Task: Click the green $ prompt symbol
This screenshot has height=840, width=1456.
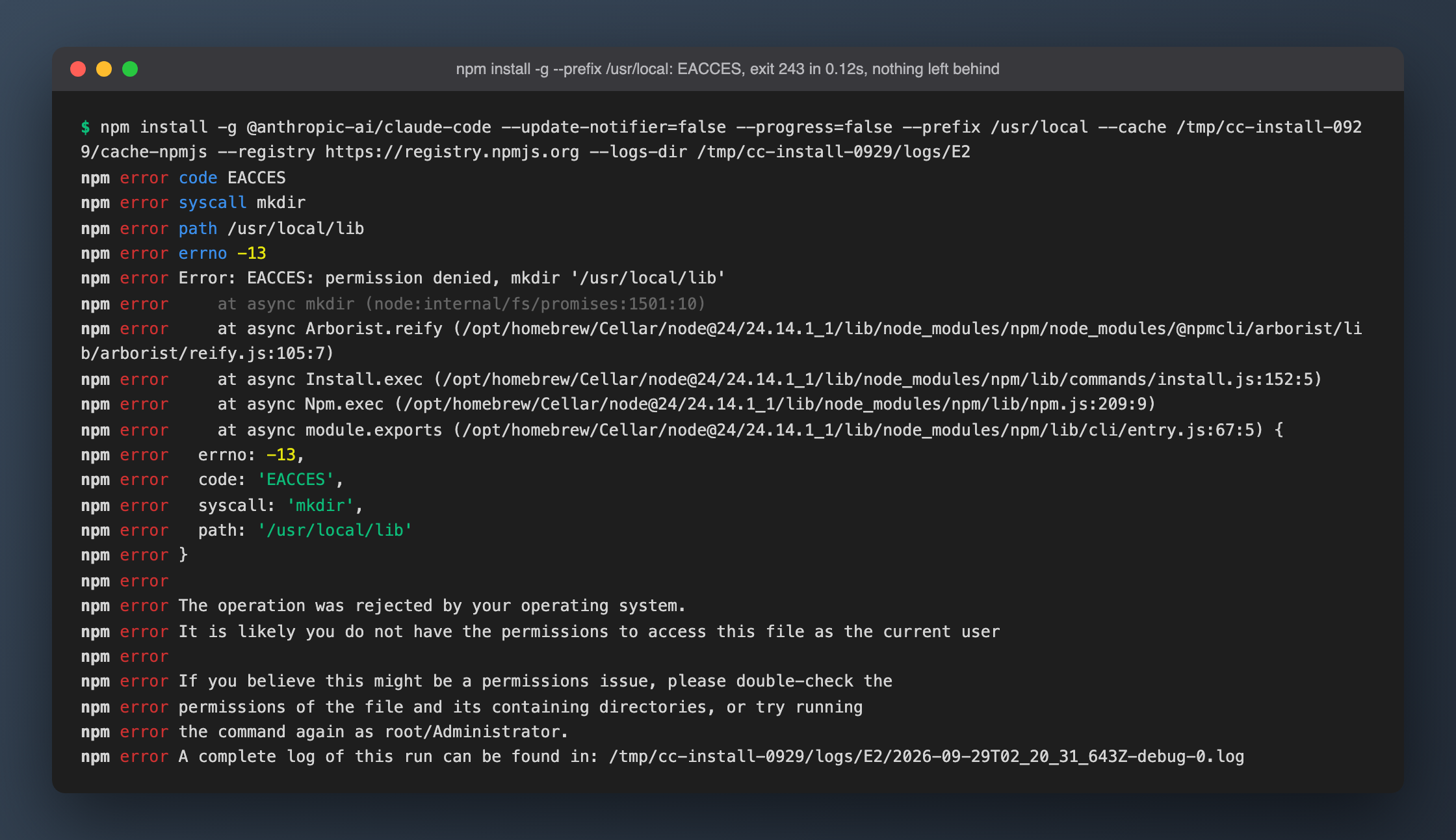Action: (x=85, y=127)
